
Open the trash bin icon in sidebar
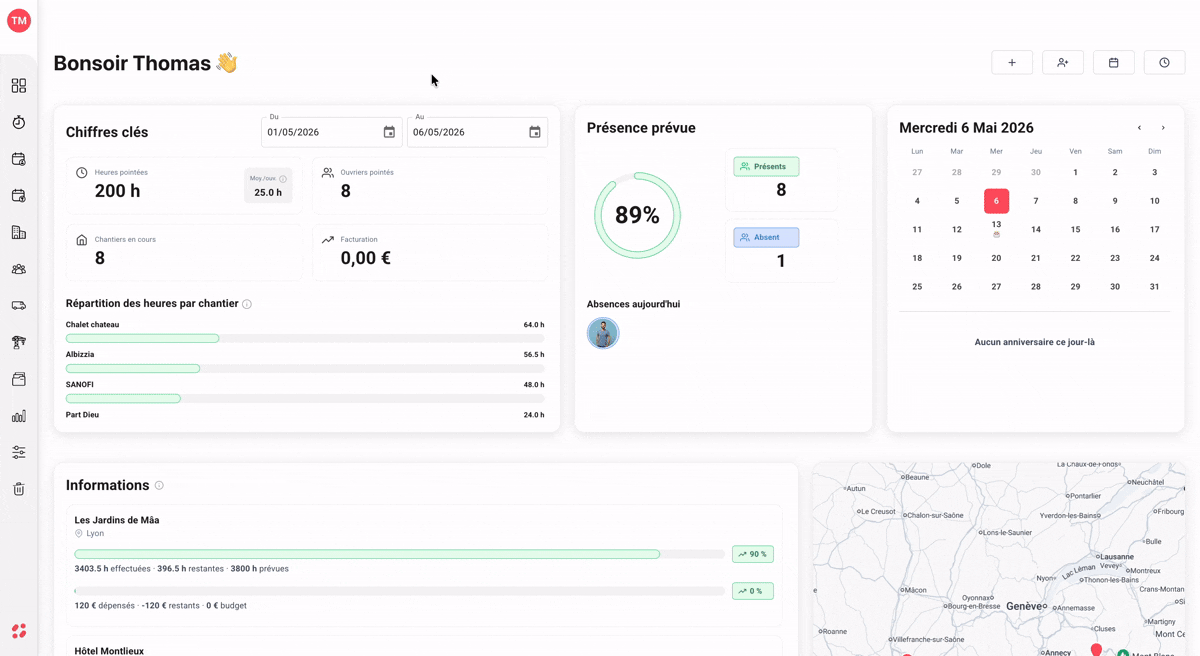[x=19, y=489]
